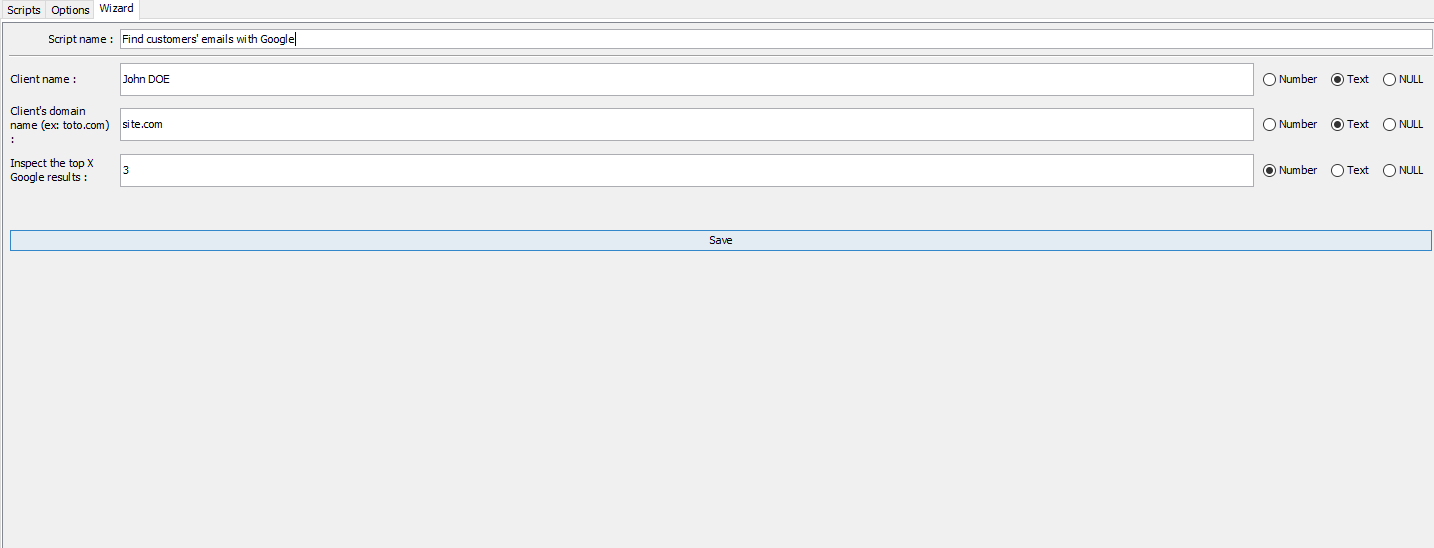This screenshot has width=1434, height=548.
Task: Set Client name type to Number
Action: click(x=1290, y=79)
